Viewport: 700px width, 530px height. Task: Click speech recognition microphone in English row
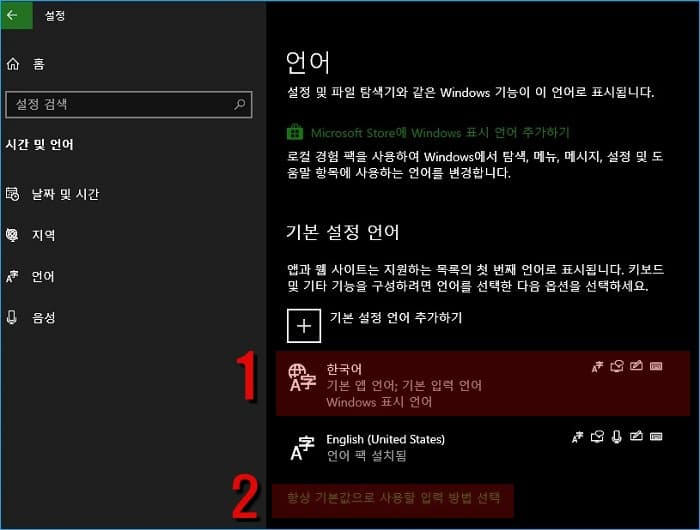tap(617, 436)
